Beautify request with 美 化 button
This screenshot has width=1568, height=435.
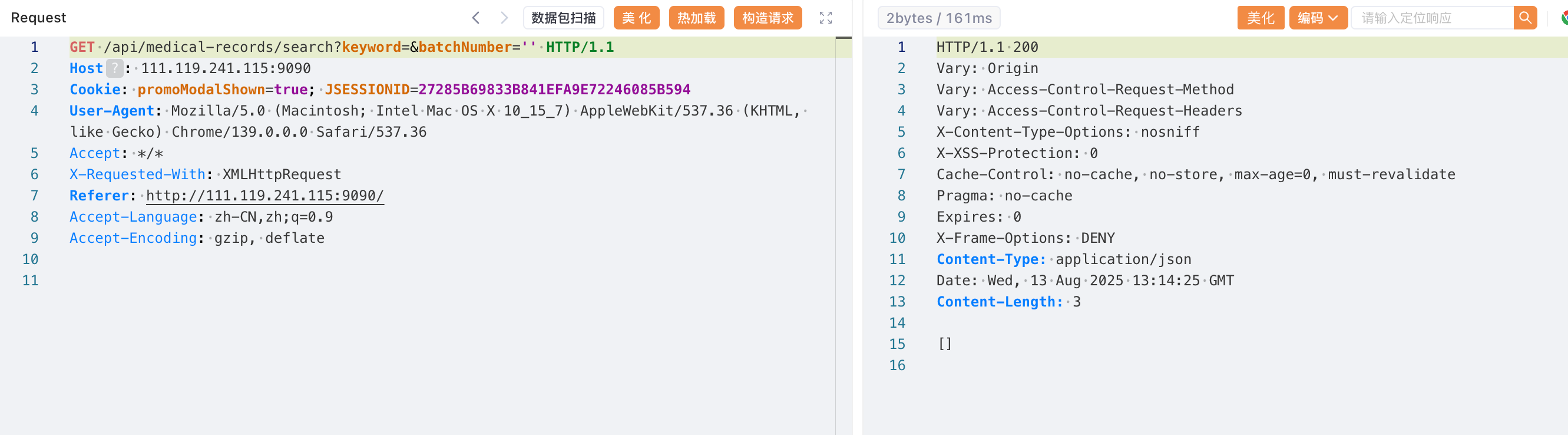(x=636, y=18)
